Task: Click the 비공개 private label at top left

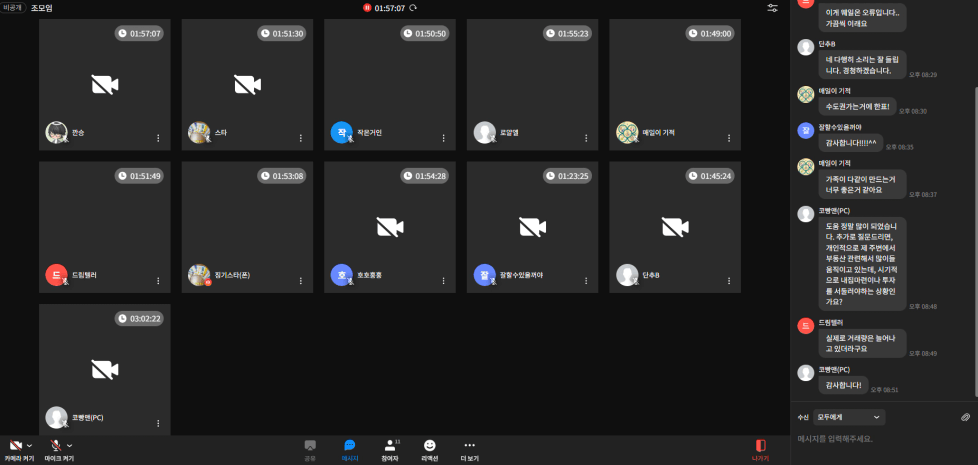Action: 14,7
